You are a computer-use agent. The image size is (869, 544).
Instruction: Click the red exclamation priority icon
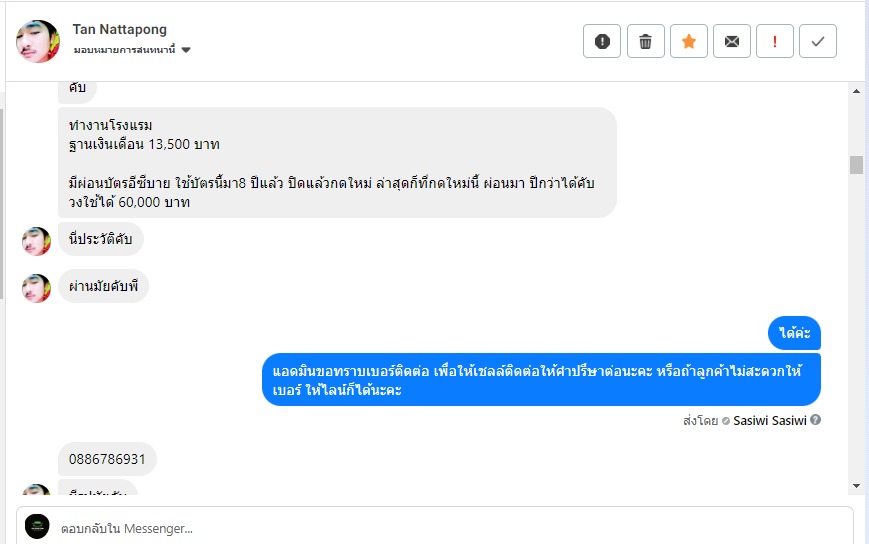[775, 41]
